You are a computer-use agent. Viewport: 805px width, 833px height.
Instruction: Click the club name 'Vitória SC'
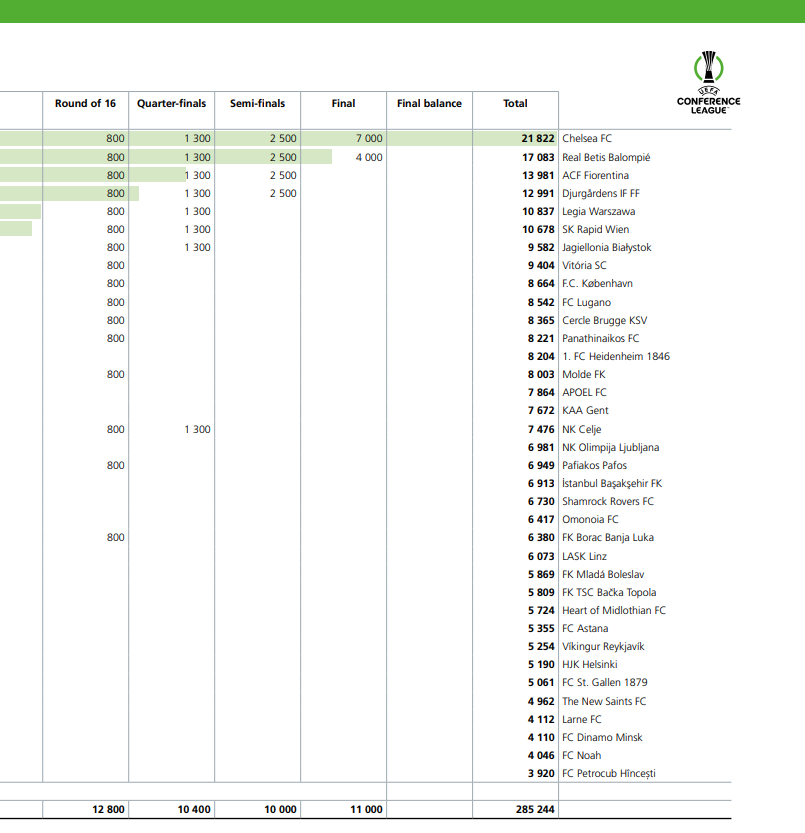(584, 266)
